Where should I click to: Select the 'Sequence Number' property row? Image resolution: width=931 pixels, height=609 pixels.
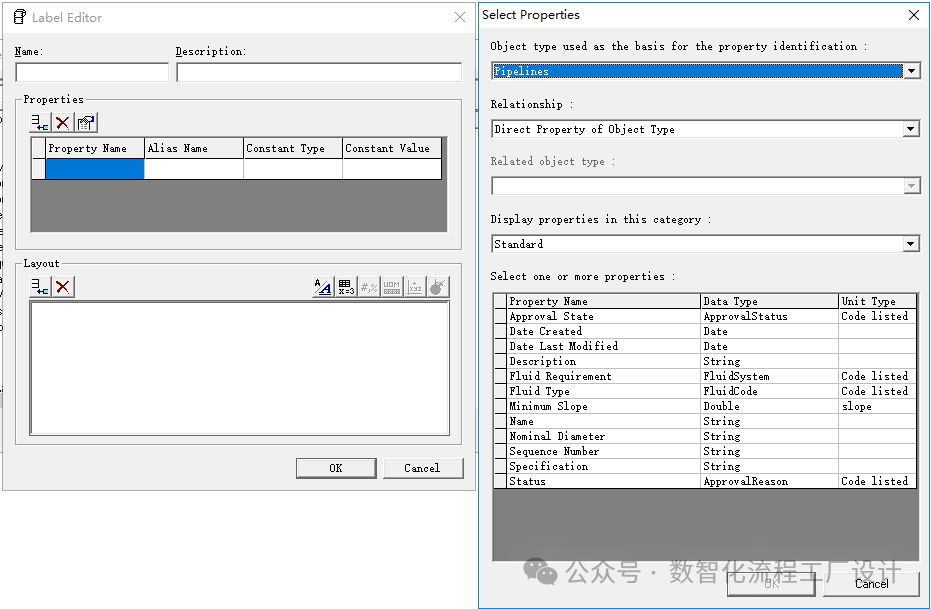(705, 452)
